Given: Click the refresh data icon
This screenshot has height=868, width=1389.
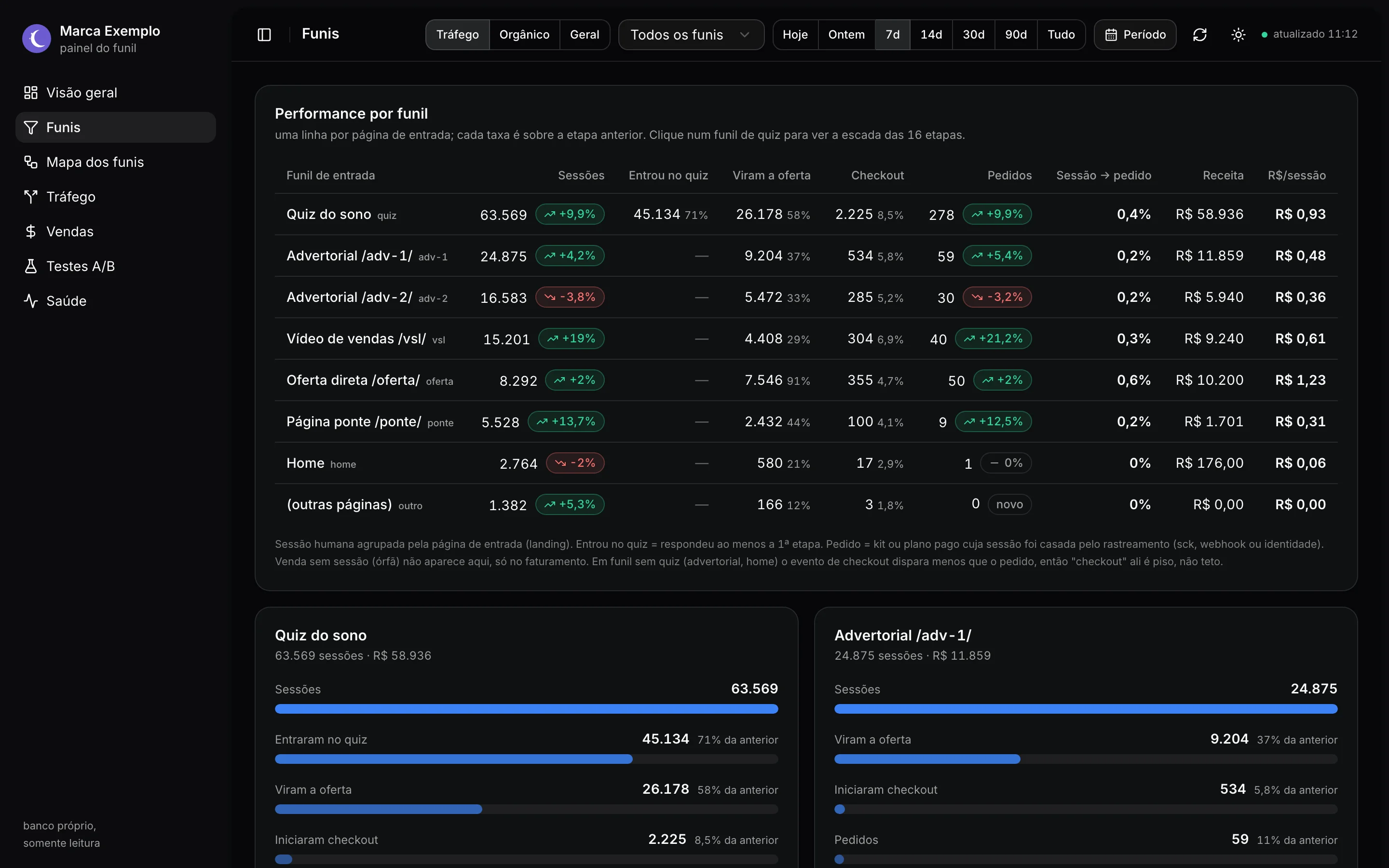Looking at the screenshot, I should pyautogui.click(x=1199, y=34).
